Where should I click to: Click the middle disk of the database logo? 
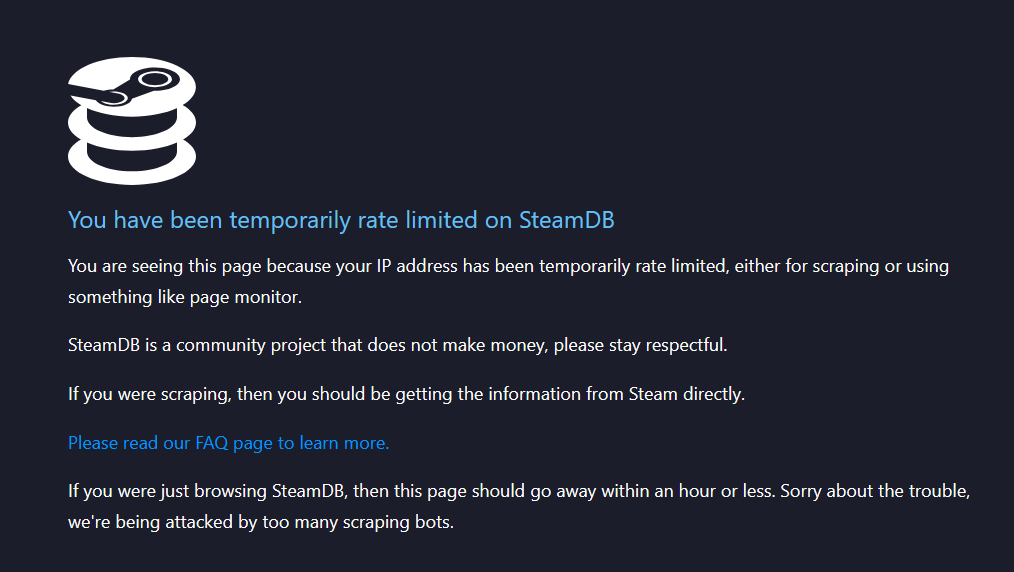tap(131, 125)
